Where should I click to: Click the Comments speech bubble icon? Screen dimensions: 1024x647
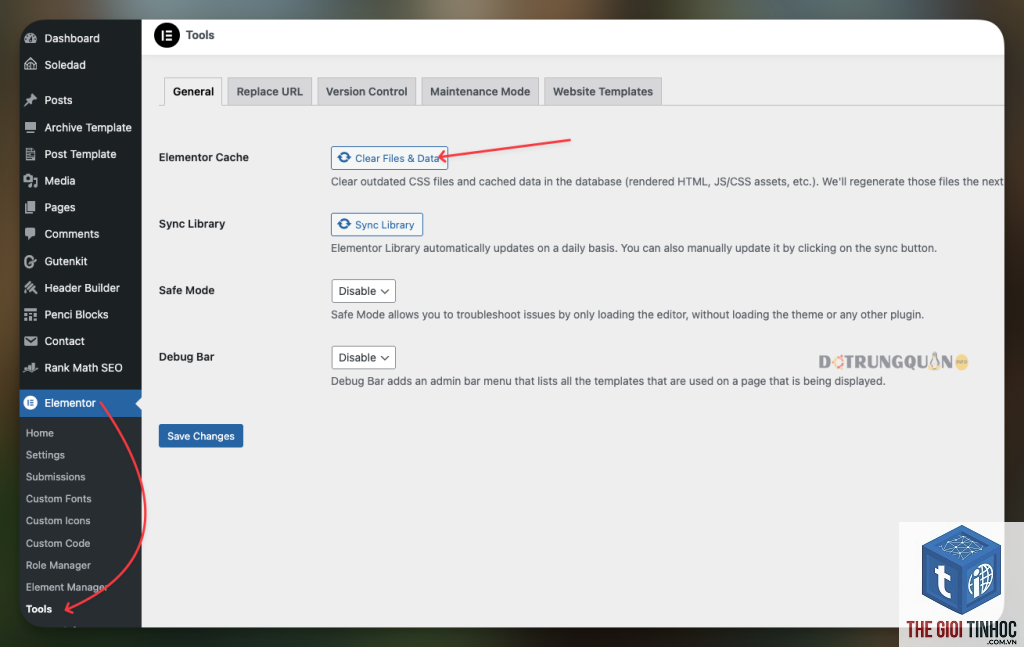click(x=31, y=234)
